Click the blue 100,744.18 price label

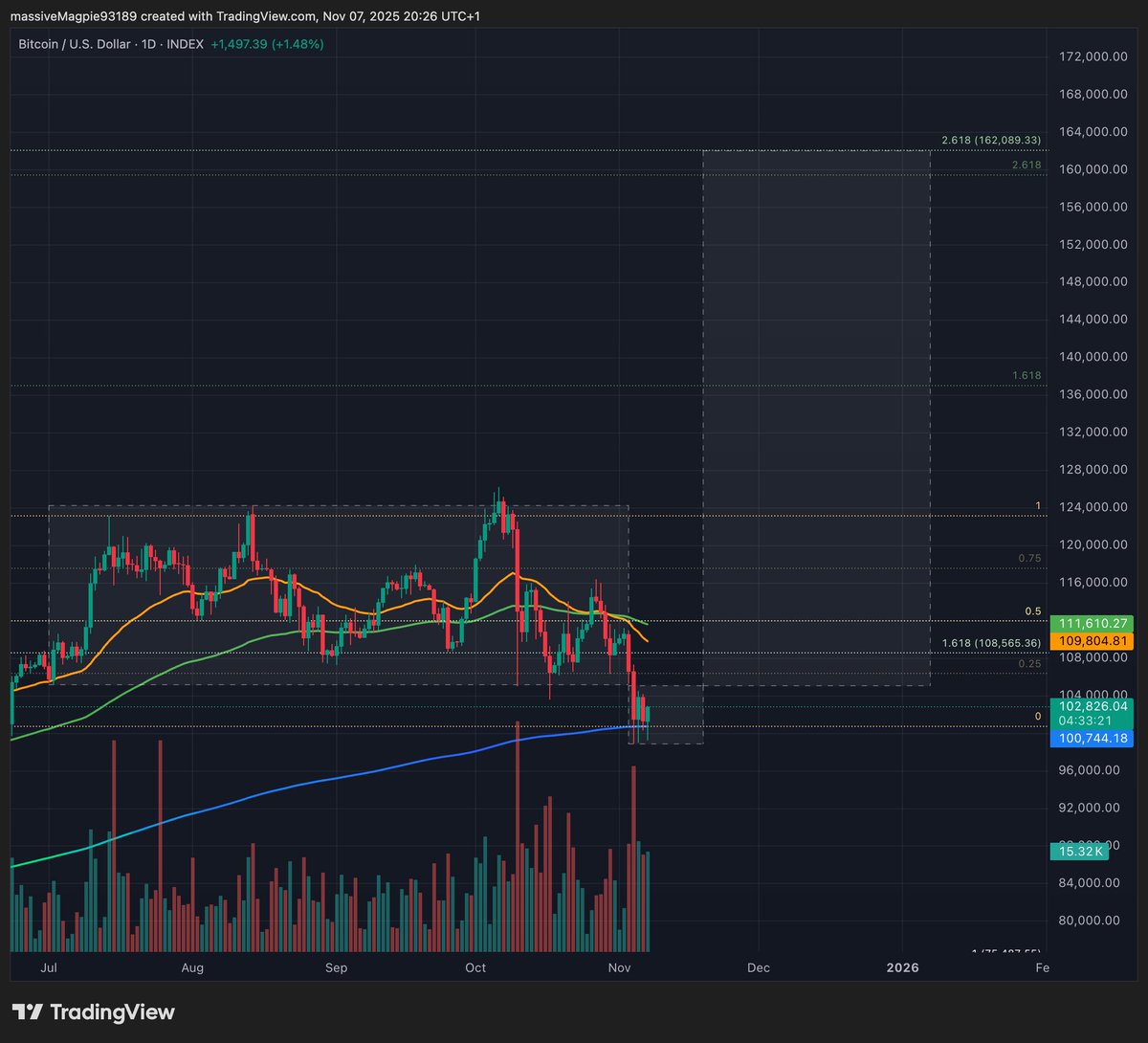tap(1092, 738)
